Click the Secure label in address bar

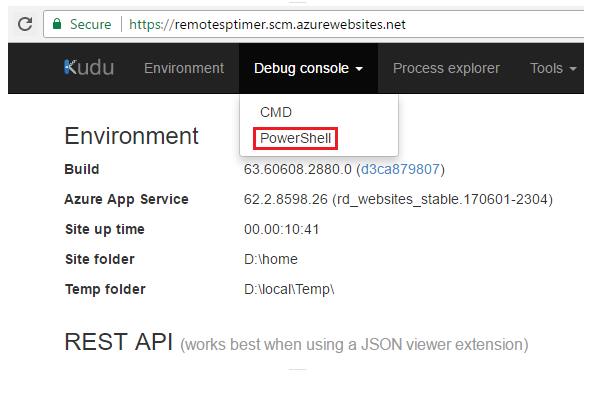[x=90, y=24]
